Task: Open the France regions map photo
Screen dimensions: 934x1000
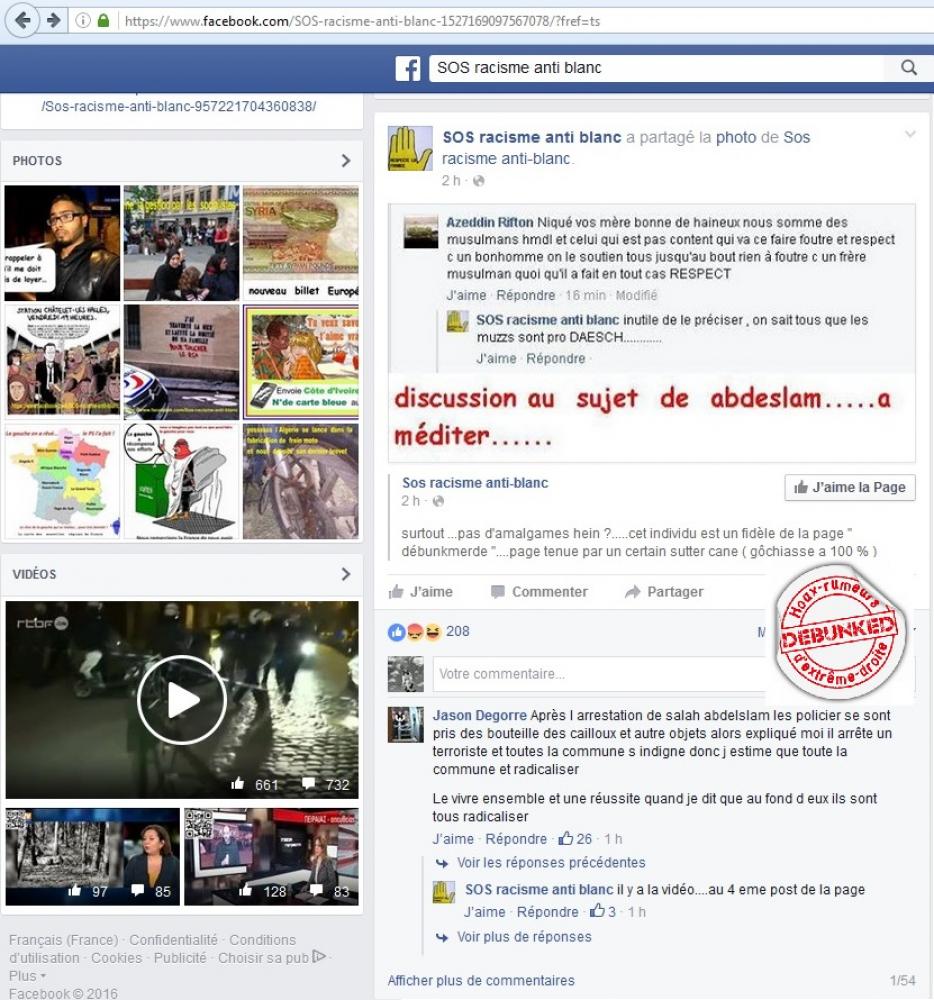Action: (x=62, y=482)
